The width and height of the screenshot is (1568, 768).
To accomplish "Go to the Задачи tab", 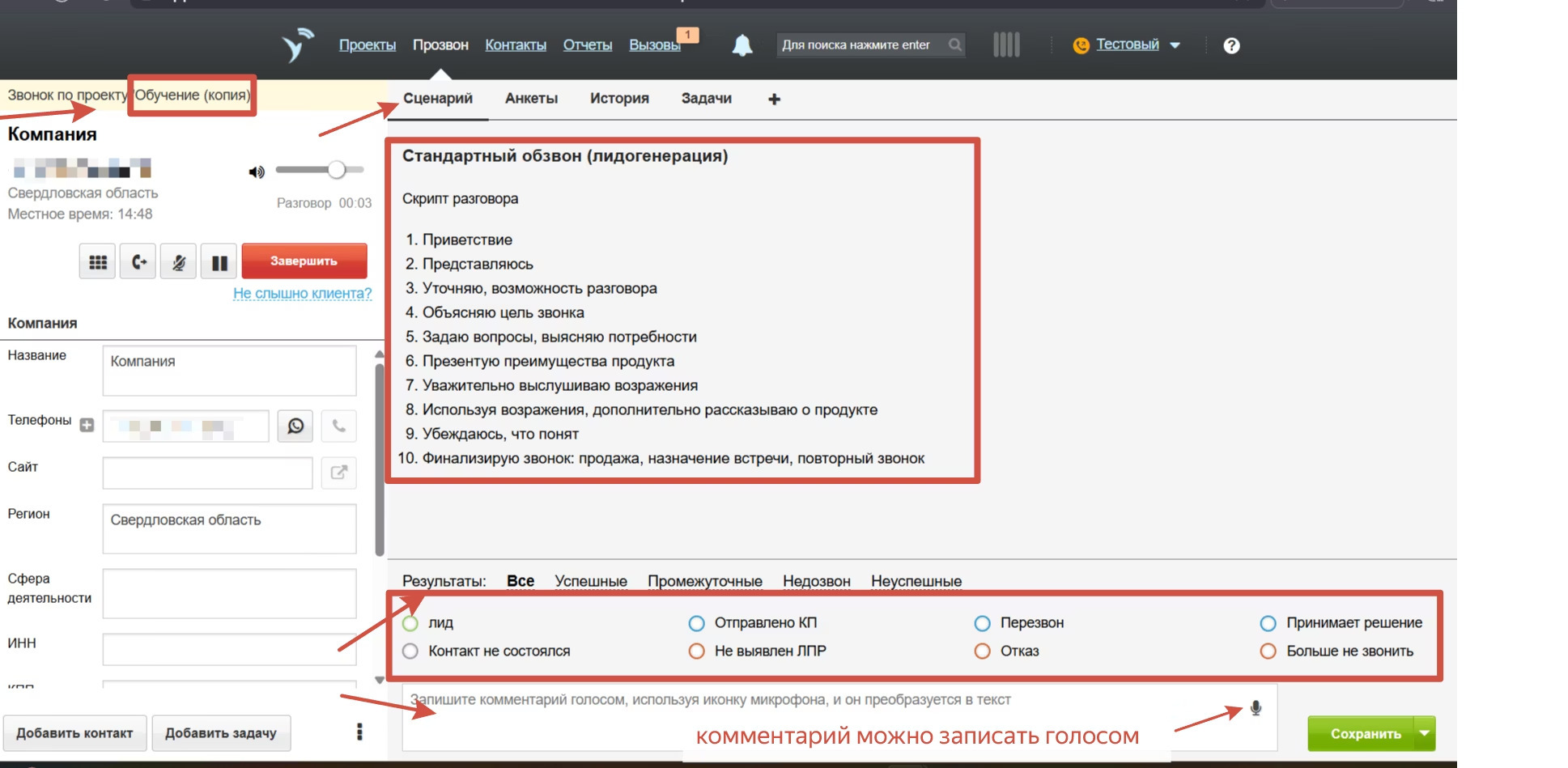I will coord(706,98).
